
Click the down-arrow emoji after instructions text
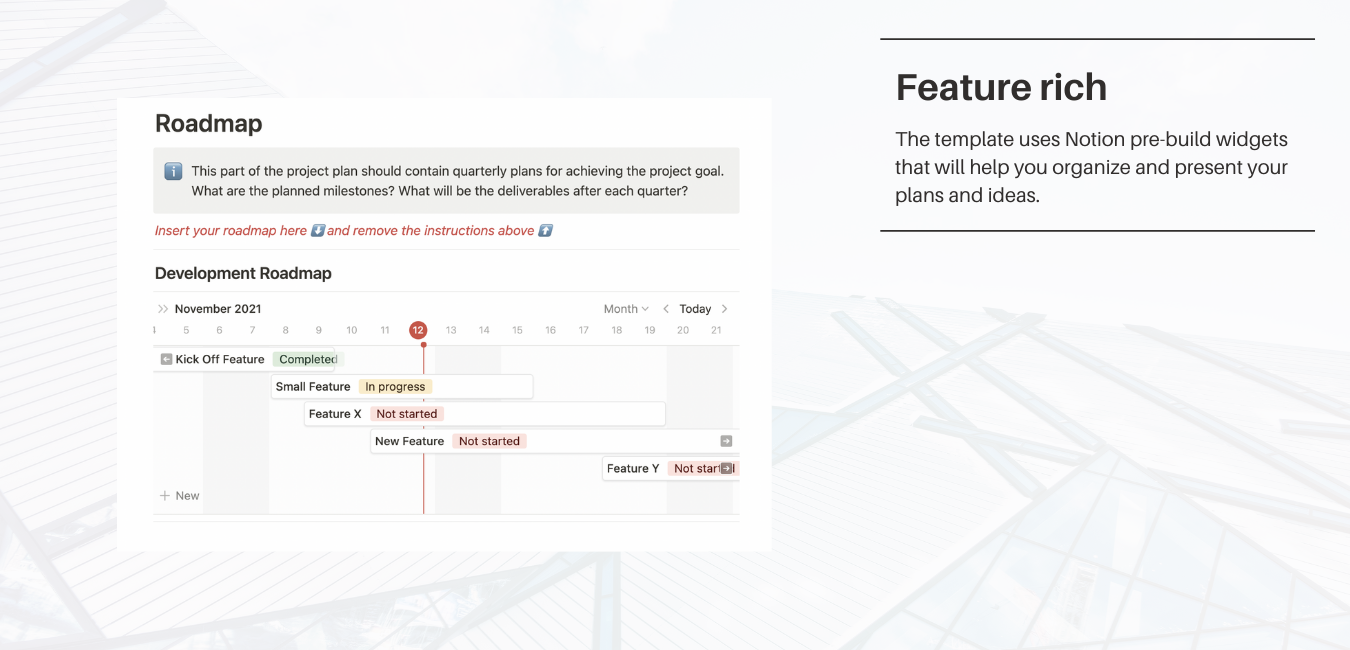[x=545, y=230]
